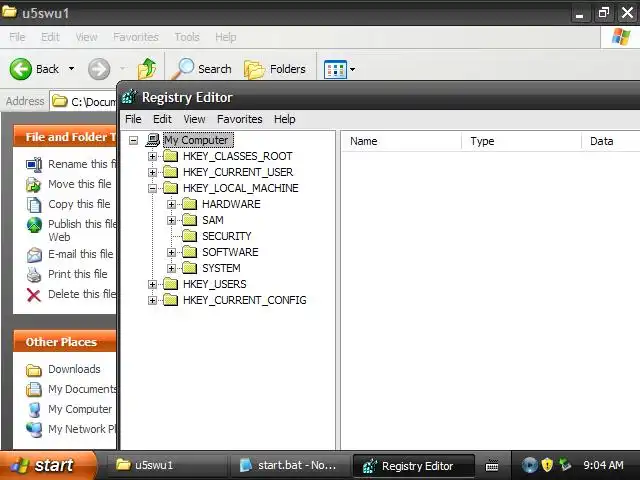640x480 pixels.
Task: Switch to start.bat Notepad taskbar button
Action: coord(289,465)
